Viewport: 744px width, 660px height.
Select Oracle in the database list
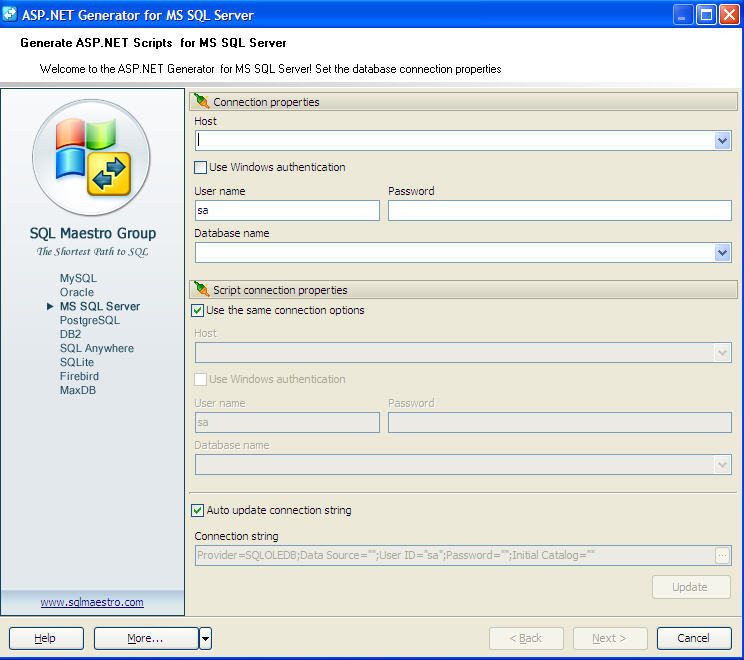pos(77,292)
